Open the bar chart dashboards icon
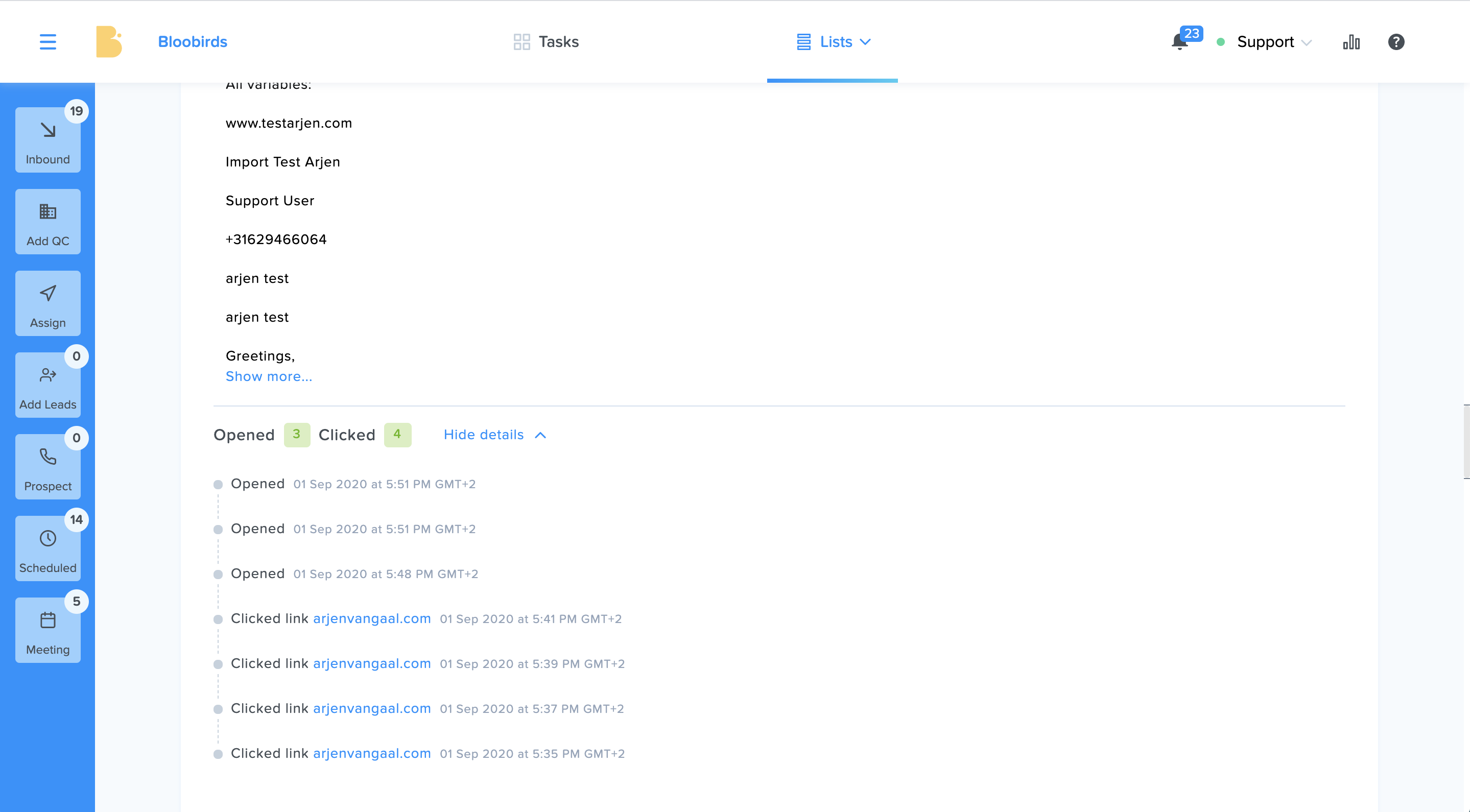The image size is (1470, 812). click(1352, 42)
